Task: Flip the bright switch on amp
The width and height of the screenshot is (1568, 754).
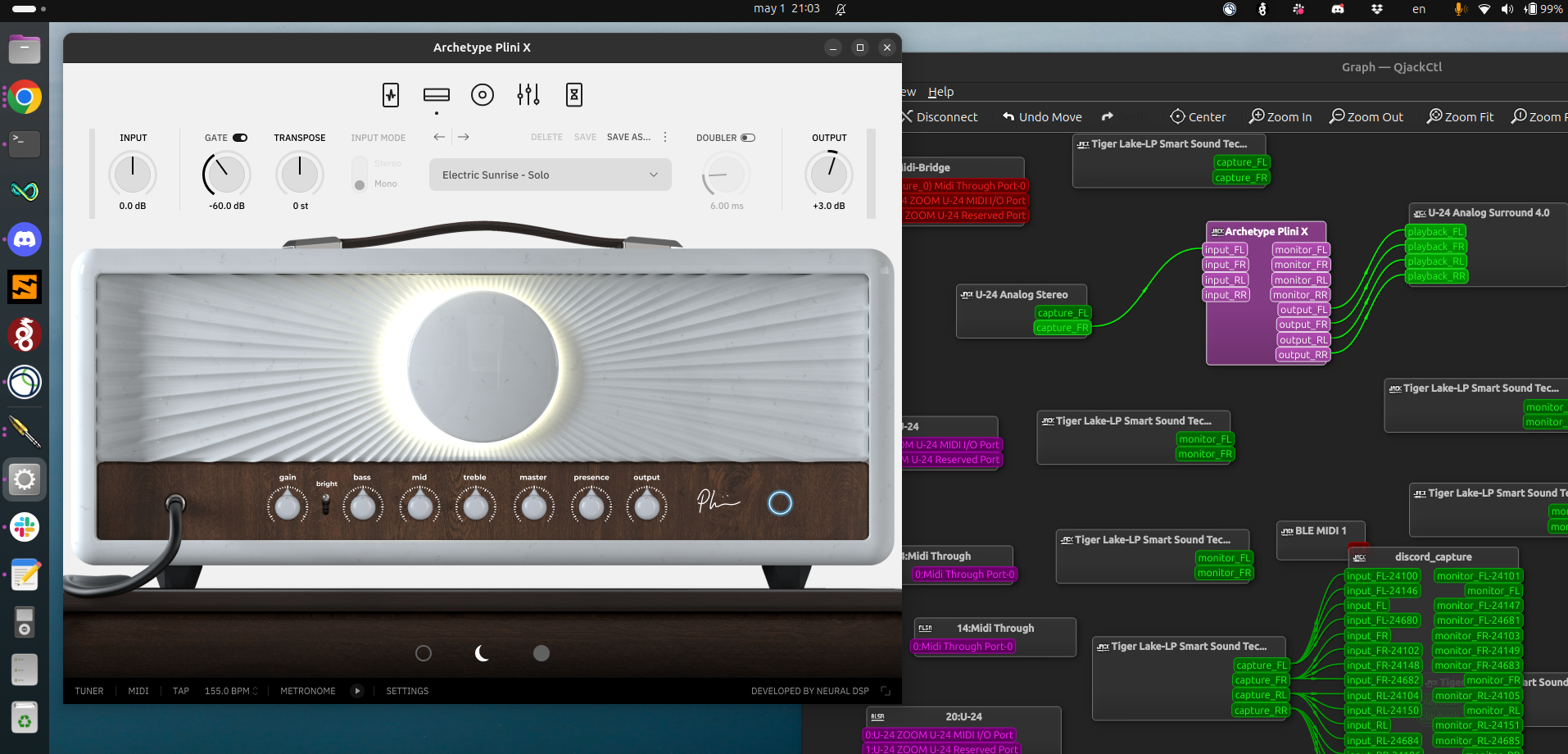Action: [x=326, y=505]
